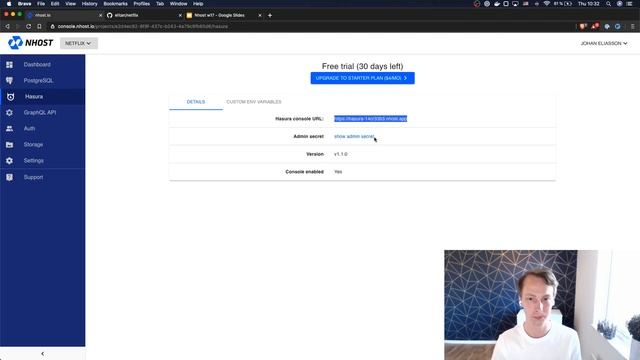
Task: Open the Notification Center list icon
Action: (x=630, y=4)
